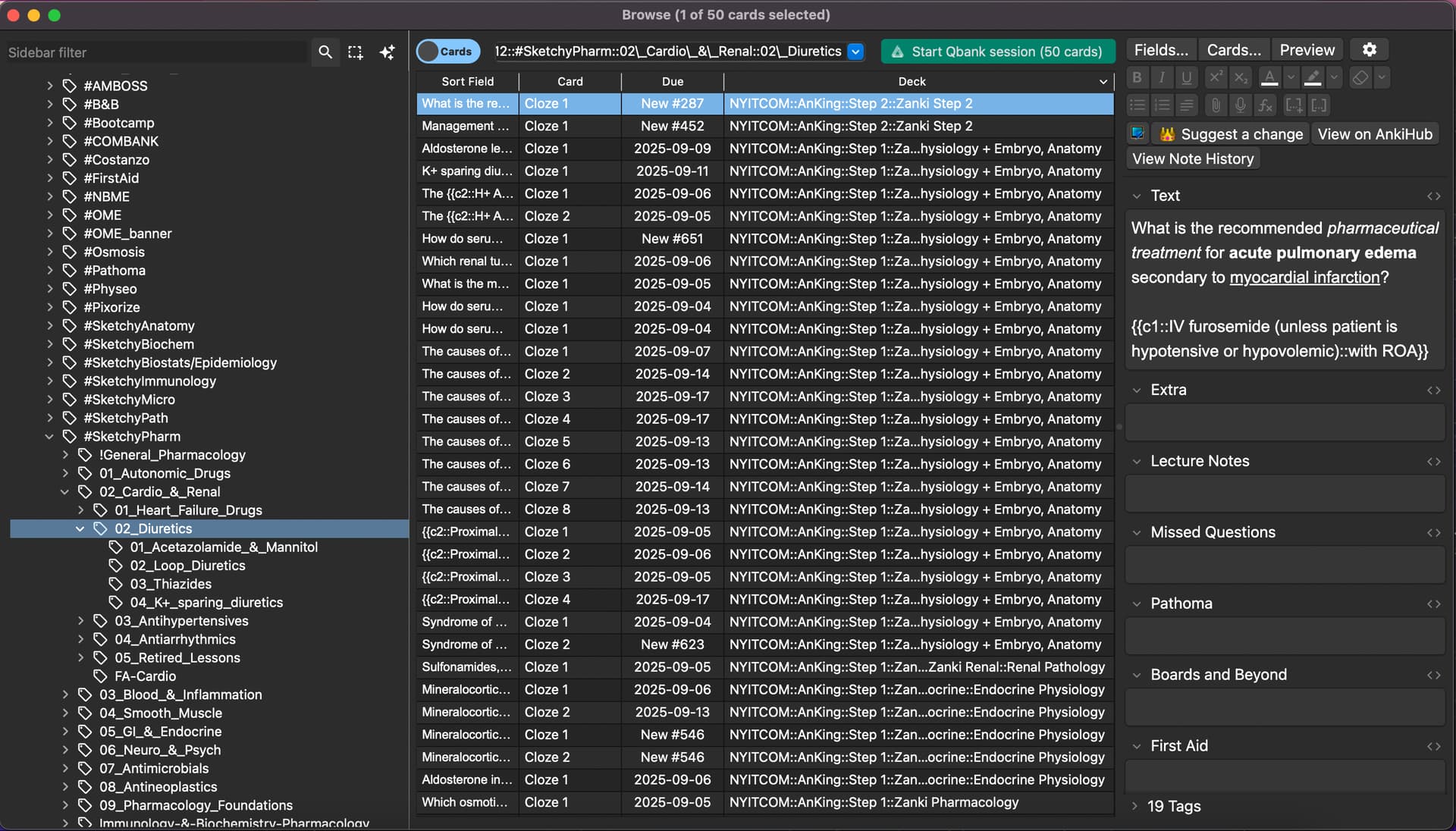Click the text color swatch button
This screenshot has height=831, width=1456.
tap(1269, 77)
